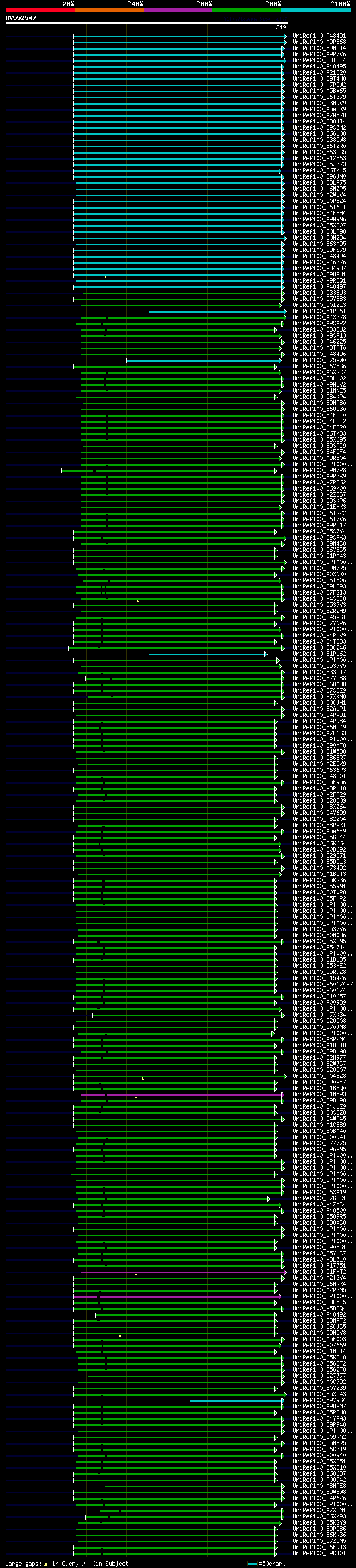356x1568 pixels.
Task: Click the white query sequence bar
Action: [146, 23]
